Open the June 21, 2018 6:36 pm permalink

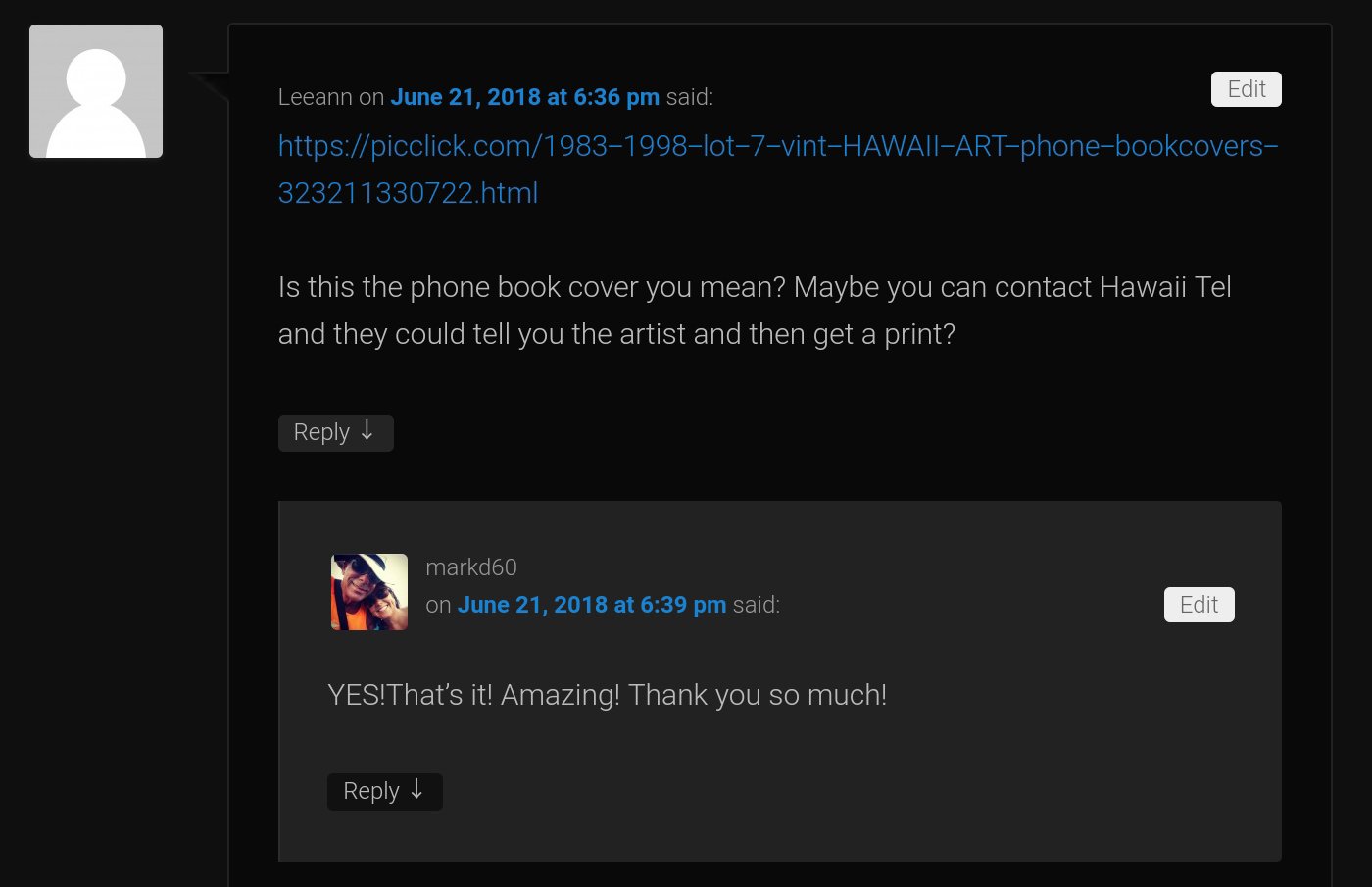(524, 97)
